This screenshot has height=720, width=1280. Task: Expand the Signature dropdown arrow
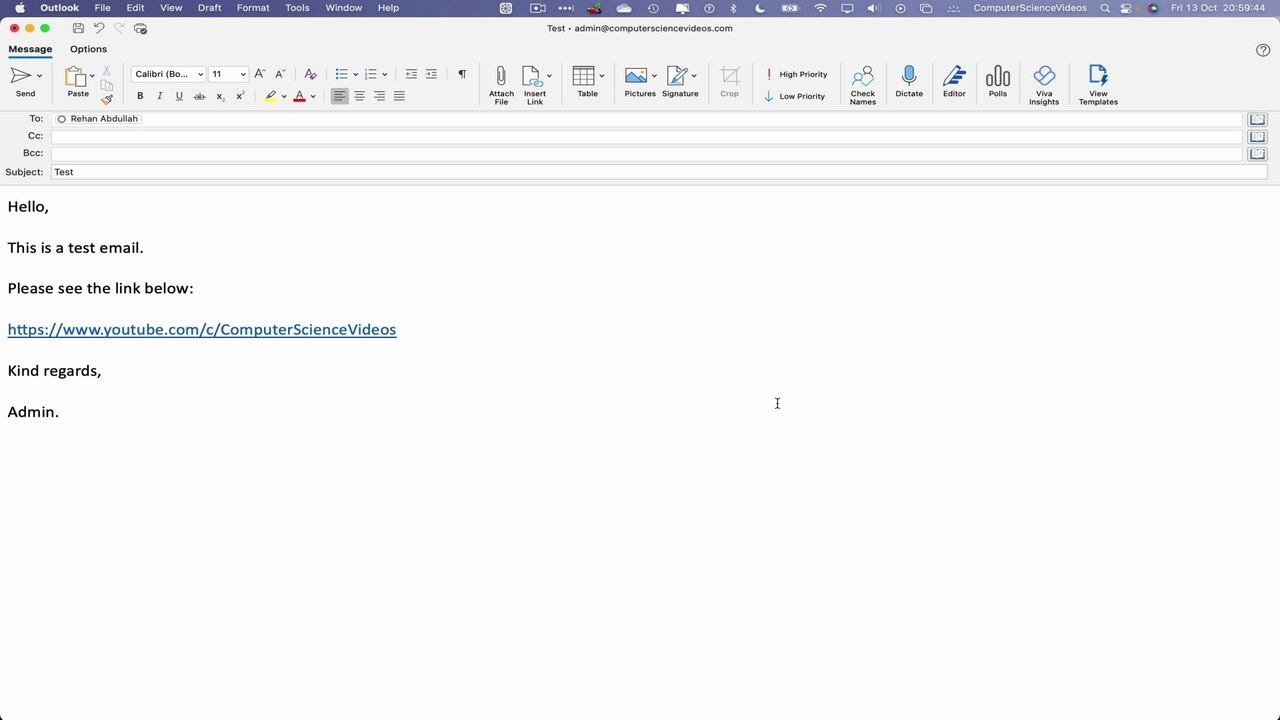tap(694, 76)
